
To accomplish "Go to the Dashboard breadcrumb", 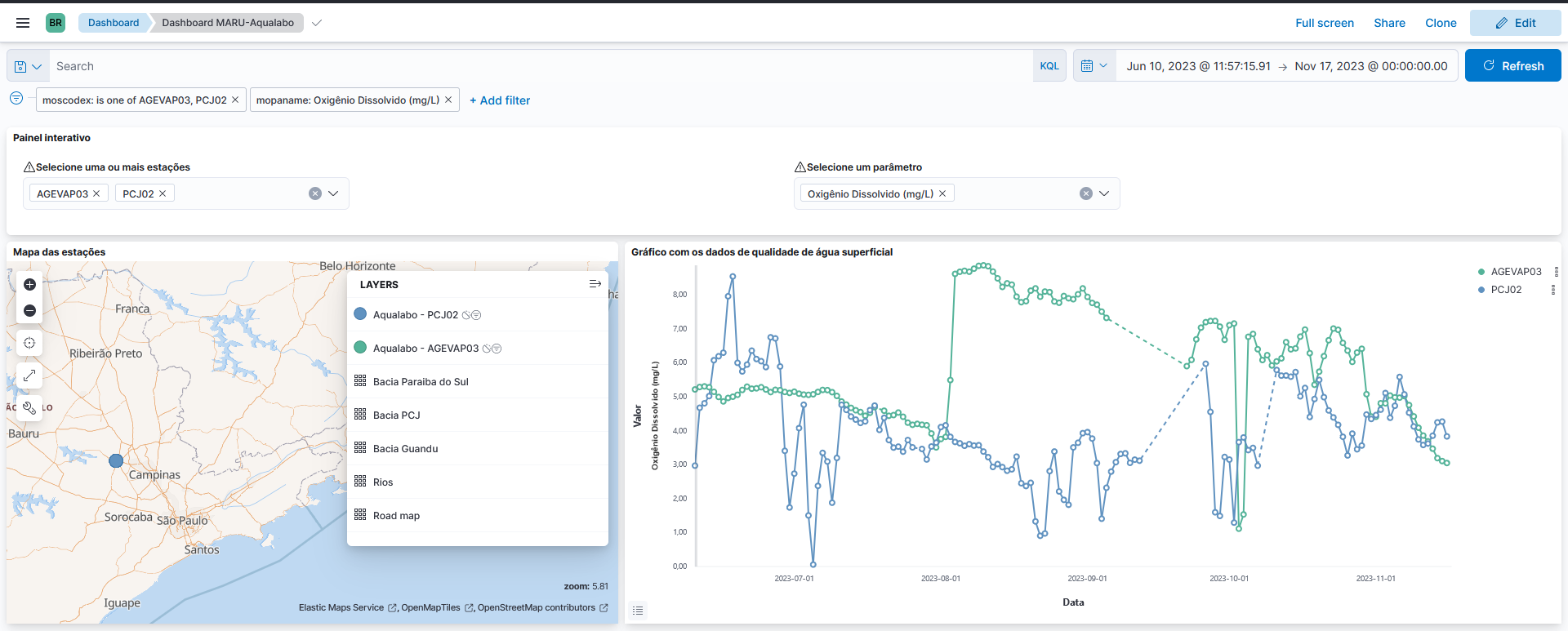I will click(114, 23).
